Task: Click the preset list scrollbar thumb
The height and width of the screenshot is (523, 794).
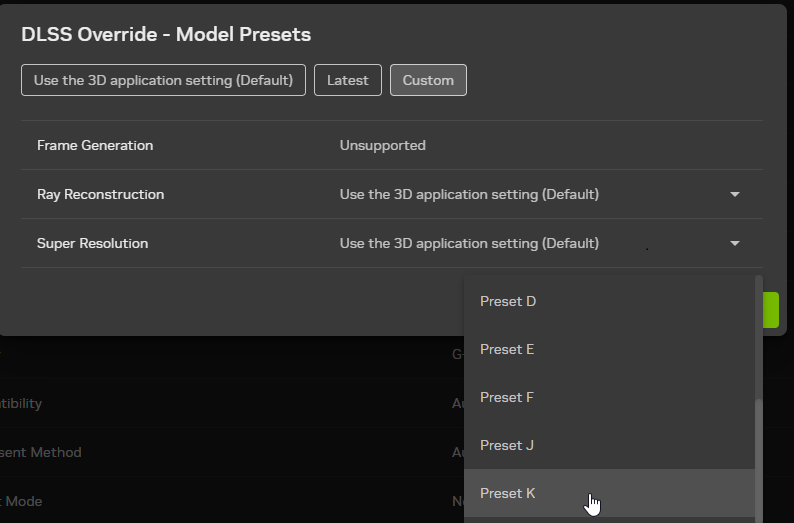Action: point(759,461)
